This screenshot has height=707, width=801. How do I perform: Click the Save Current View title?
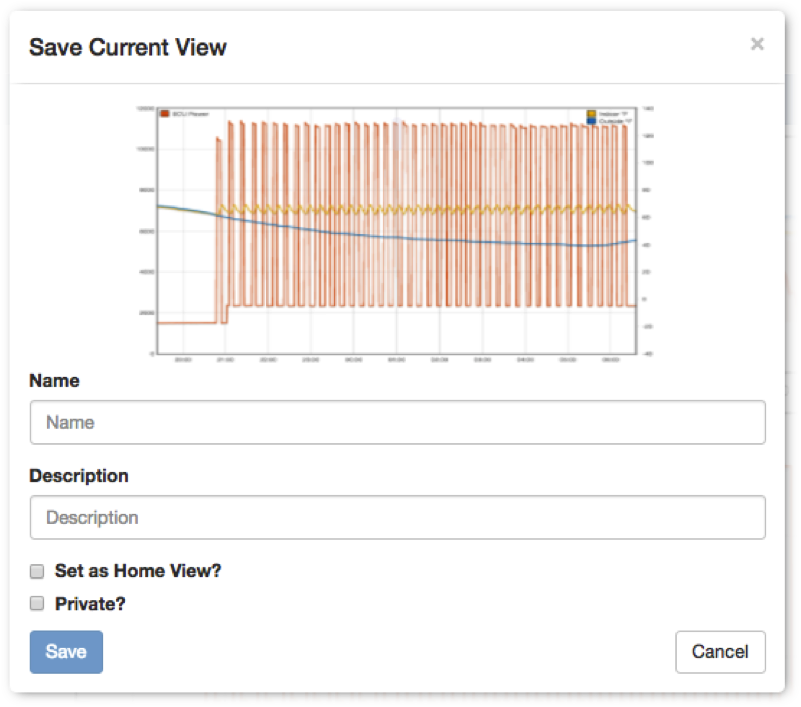[x=128, y=48]
